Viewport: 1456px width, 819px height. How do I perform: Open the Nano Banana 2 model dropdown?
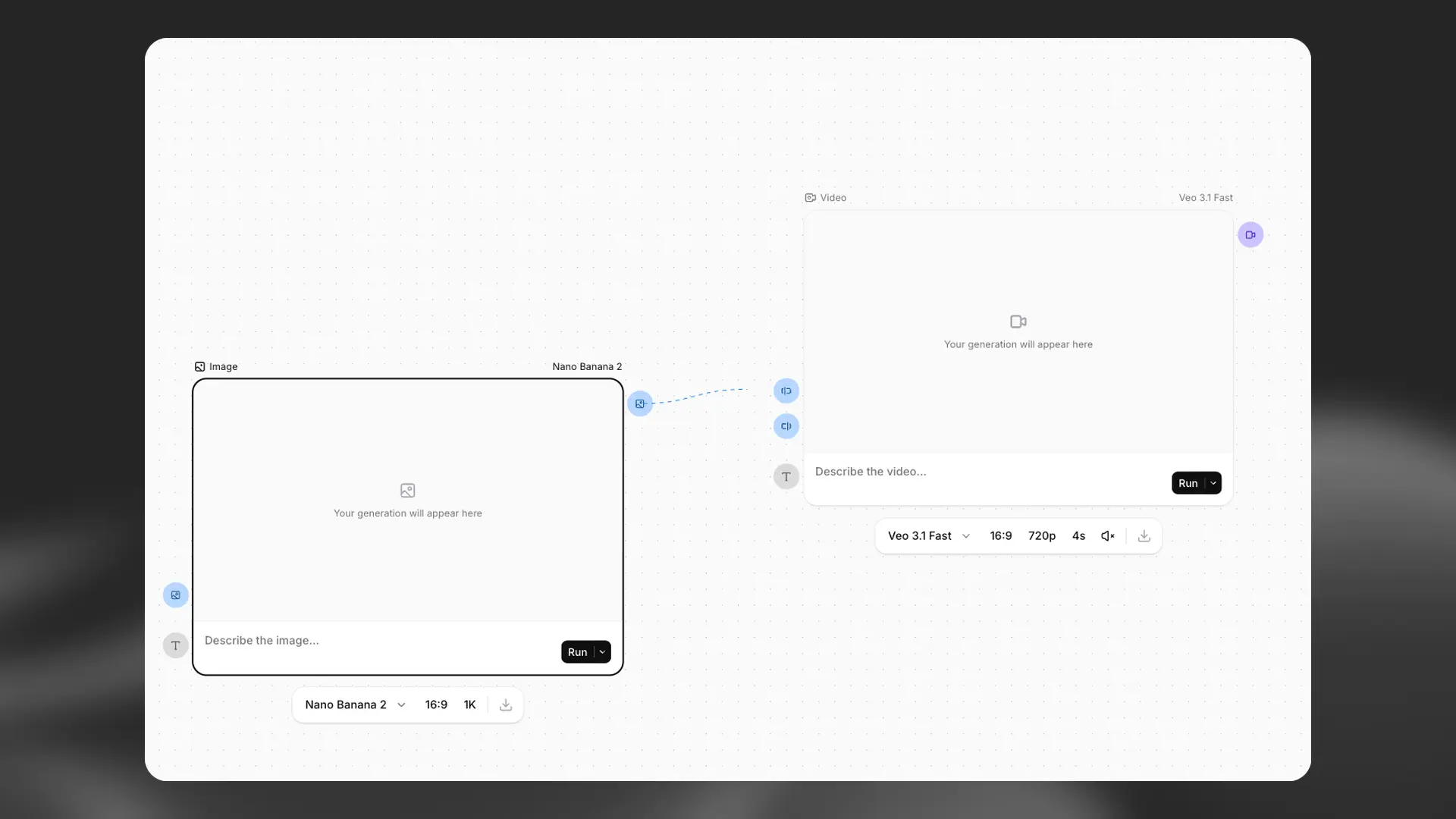coord(354,704)
